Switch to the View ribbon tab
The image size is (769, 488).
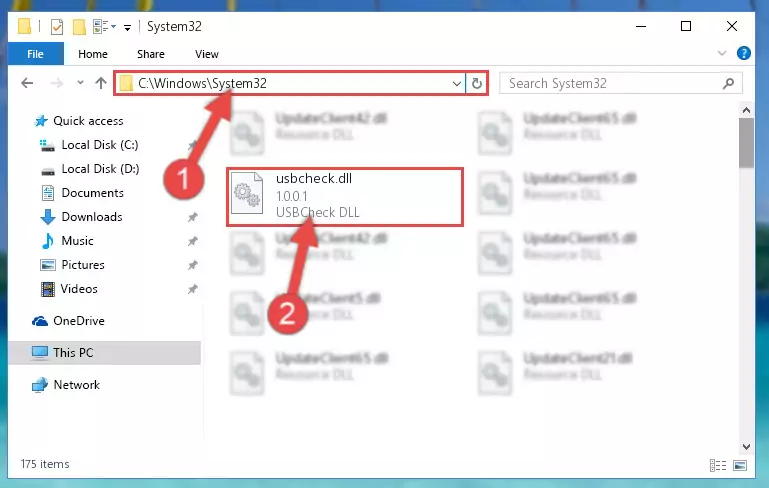206,54
